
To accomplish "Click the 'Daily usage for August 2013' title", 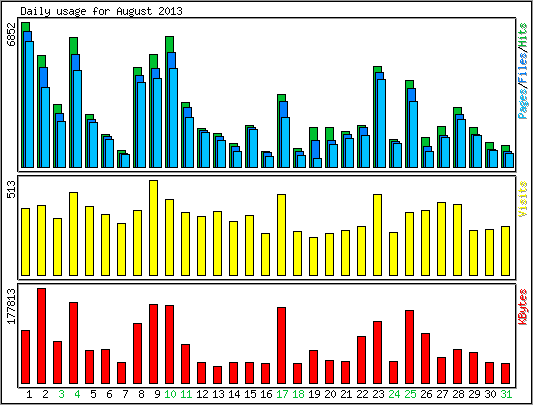I will pyautogui.click(x=101, y=11).
